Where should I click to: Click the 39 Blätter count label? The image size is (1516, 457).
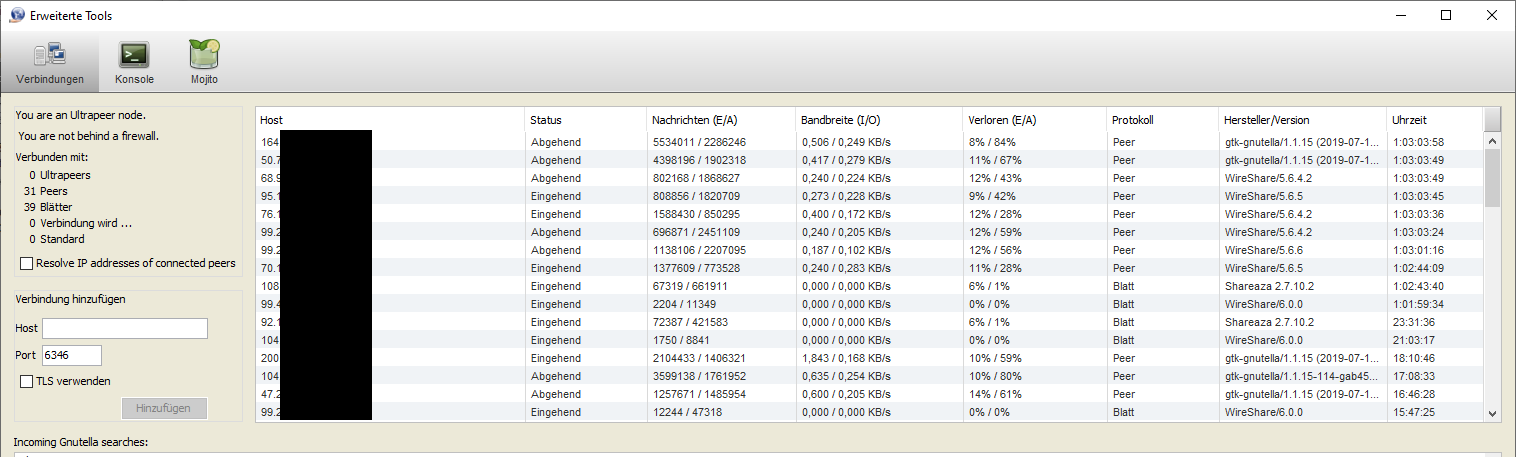48,207
